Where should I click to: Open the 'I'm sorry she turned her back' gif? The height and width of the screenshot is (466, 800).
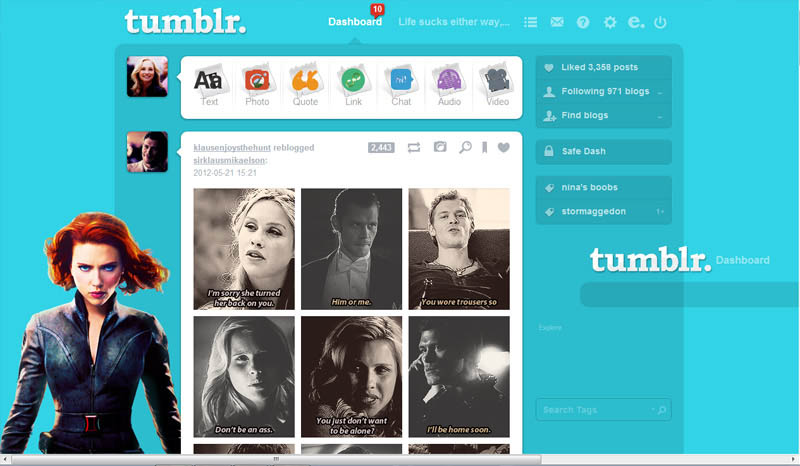[x=244, y=249]
